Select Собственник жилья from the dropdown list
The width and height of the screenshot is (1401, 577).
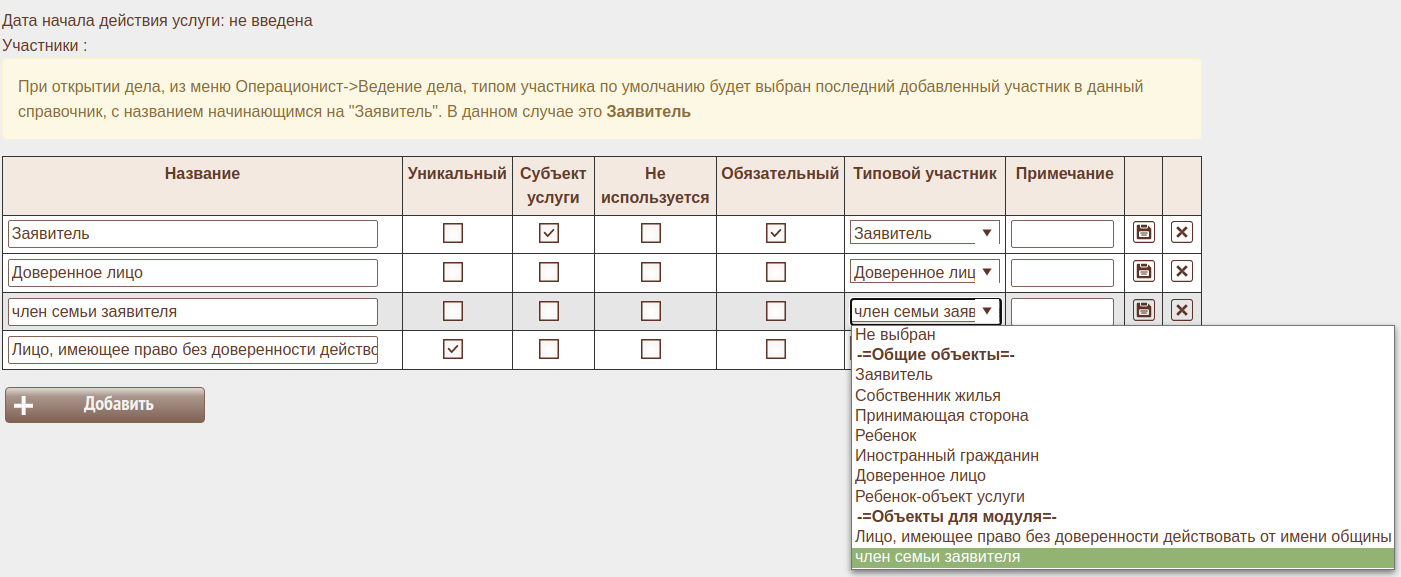(927, 395)
